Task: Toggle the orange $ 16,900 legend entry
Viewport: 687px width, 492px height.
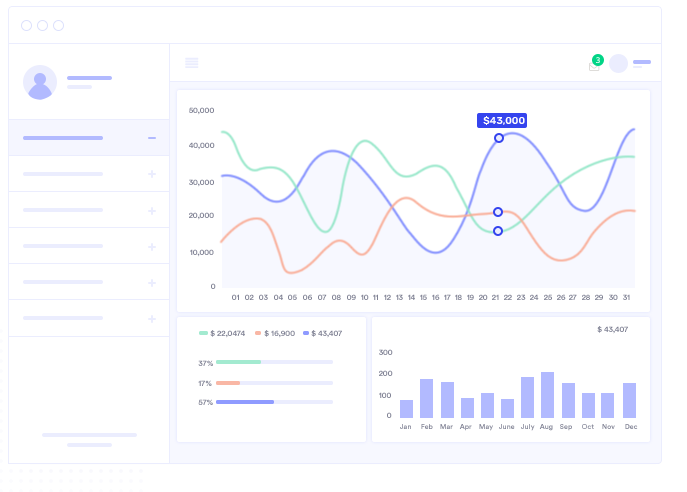Action: pos(275,333)
